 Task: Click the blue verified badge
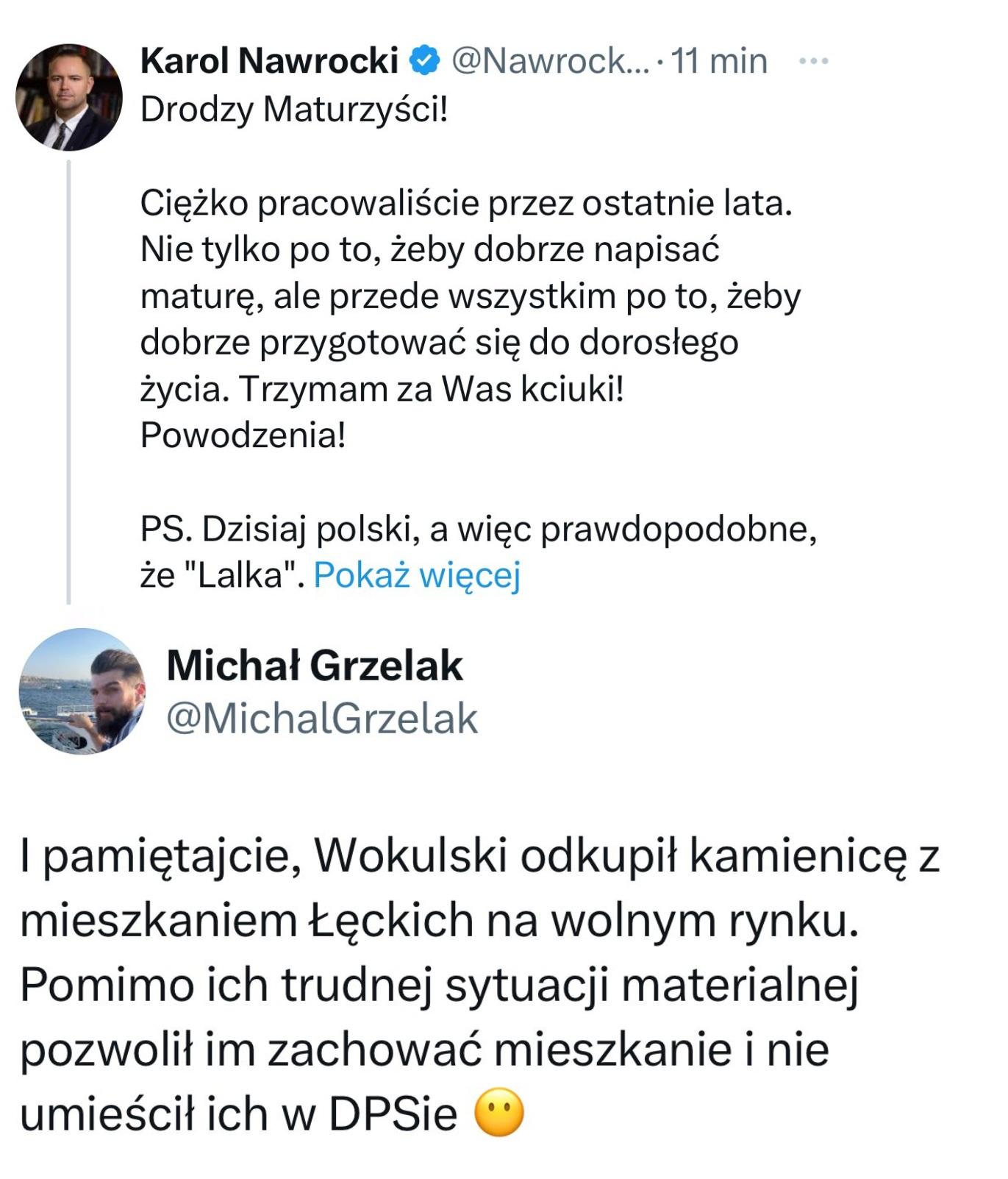pyautogui.click(x=424, y=60)
